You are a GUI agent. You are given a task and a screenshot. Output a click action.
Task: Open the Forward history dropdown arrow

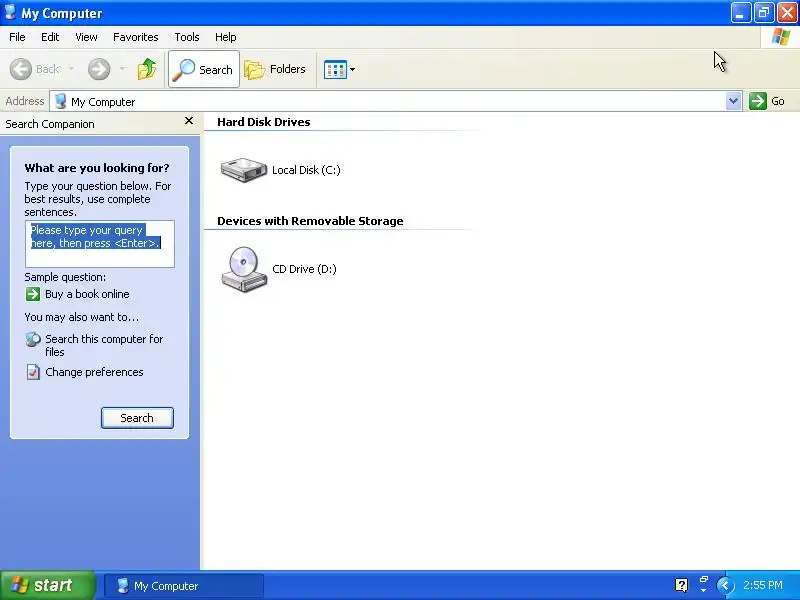click(122, 69)
